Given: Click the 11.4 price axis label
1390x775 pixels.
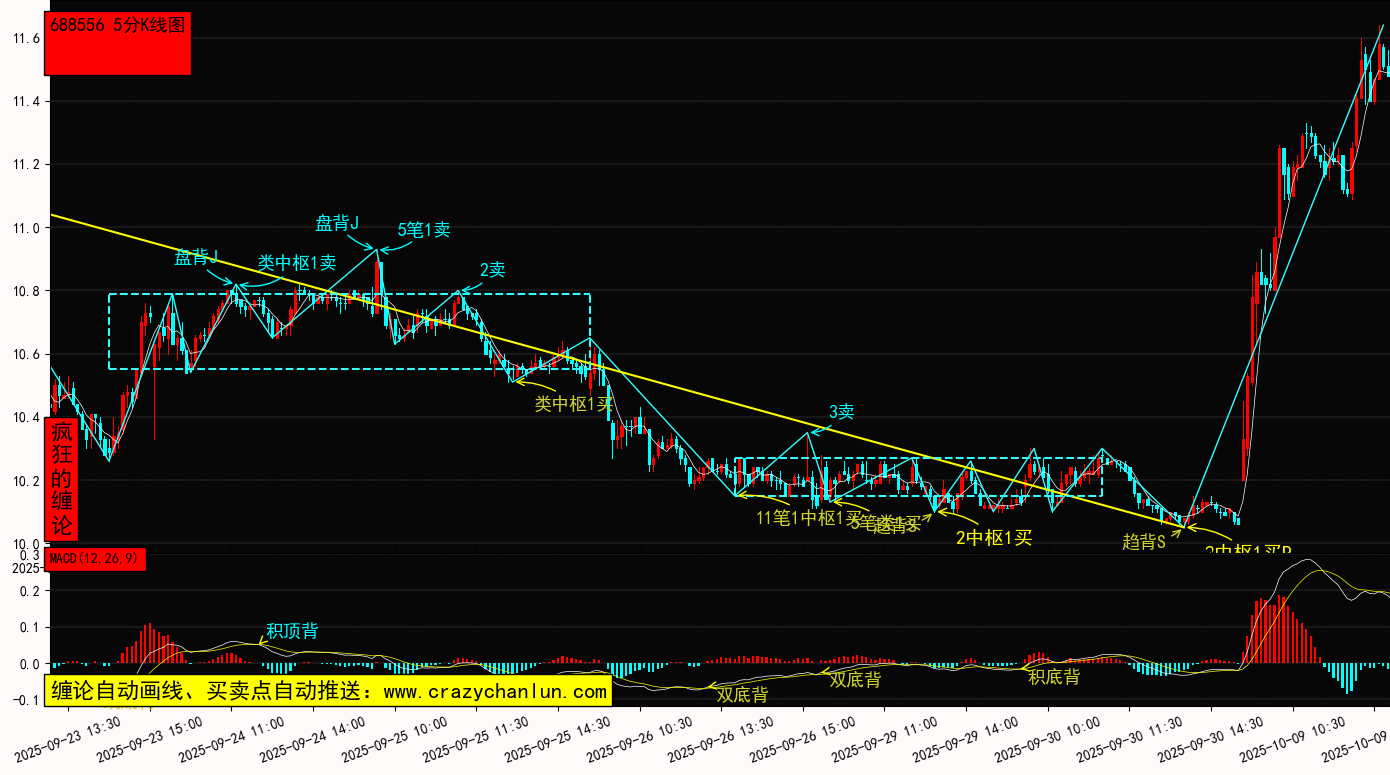Looking at the screenshot, I should coord(26,102).
